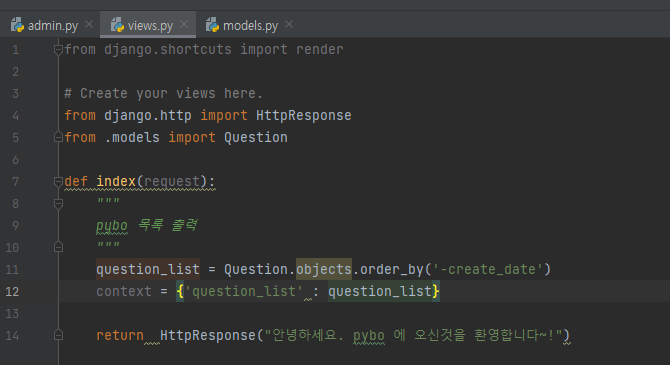Collapse the imports fold at line 1
Image resolution: width=670 pixels, height=365 pixels.
[x=59, y=50]
